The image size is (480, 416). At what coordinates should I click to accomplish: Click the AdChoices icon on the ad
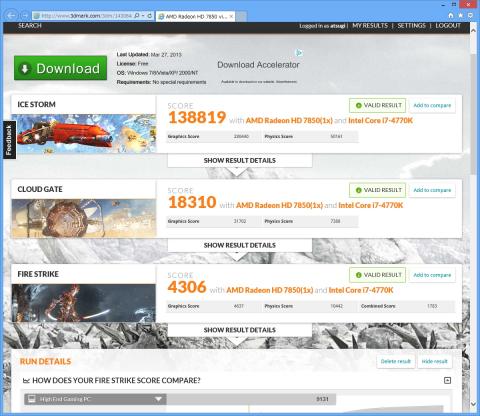tap(299, 53)
